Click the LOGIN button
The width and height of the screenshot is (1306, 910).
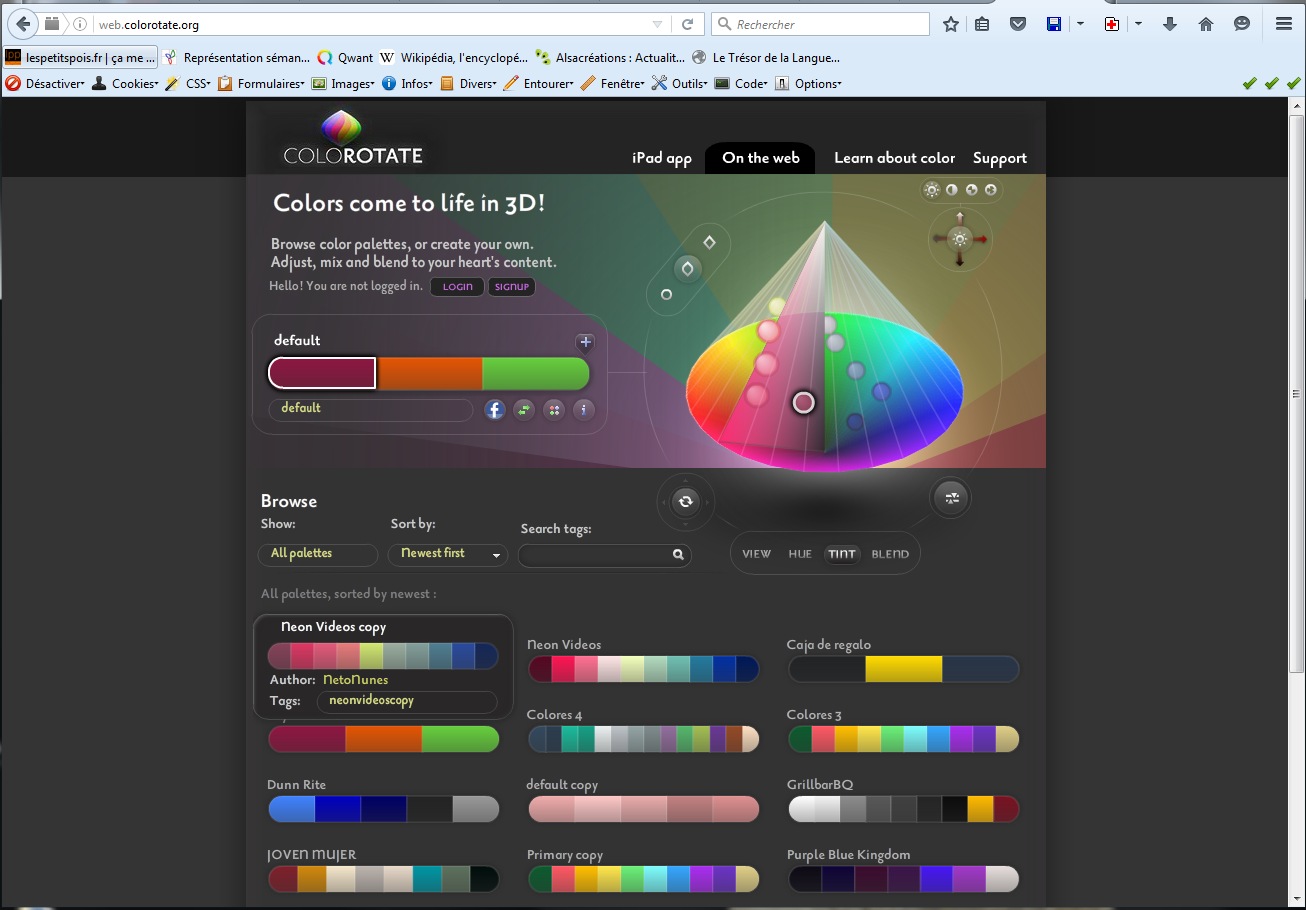pyautogui.click(x=457, y=287)
